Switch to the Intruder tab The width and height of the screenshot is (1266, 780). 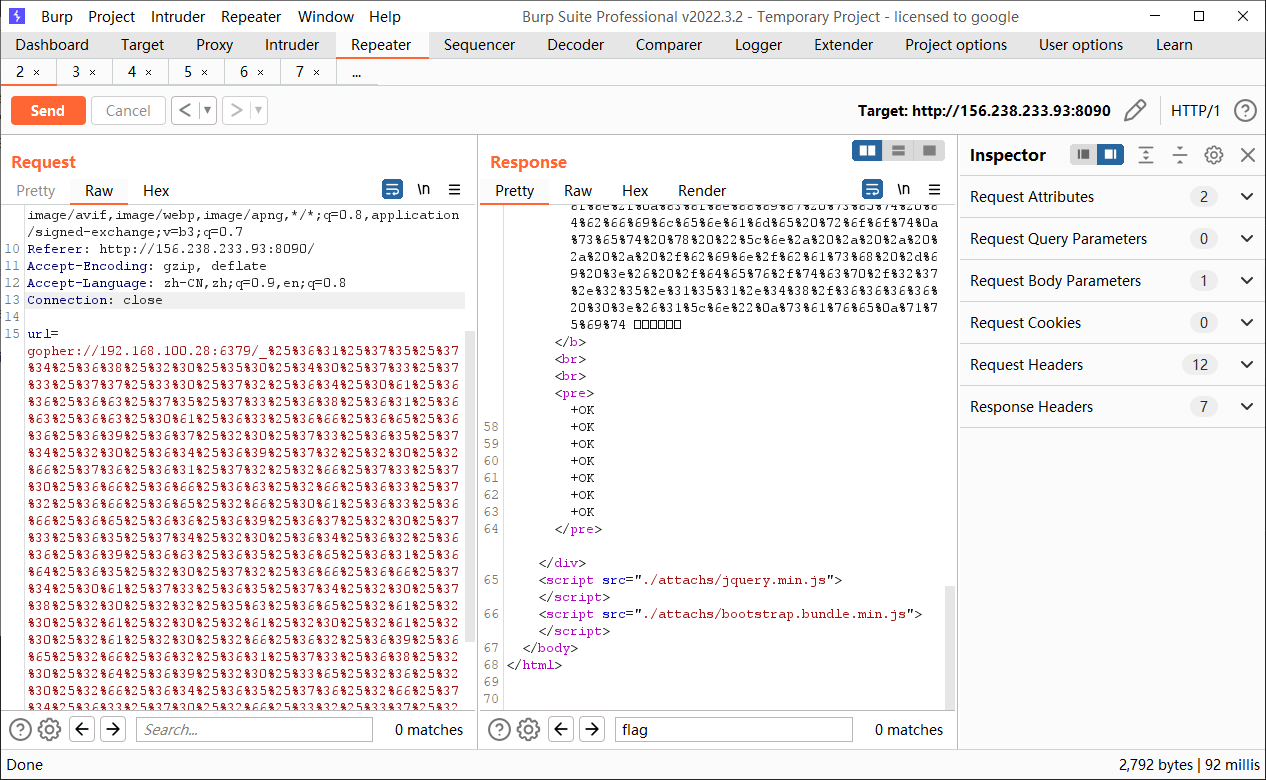click(292, 45)
